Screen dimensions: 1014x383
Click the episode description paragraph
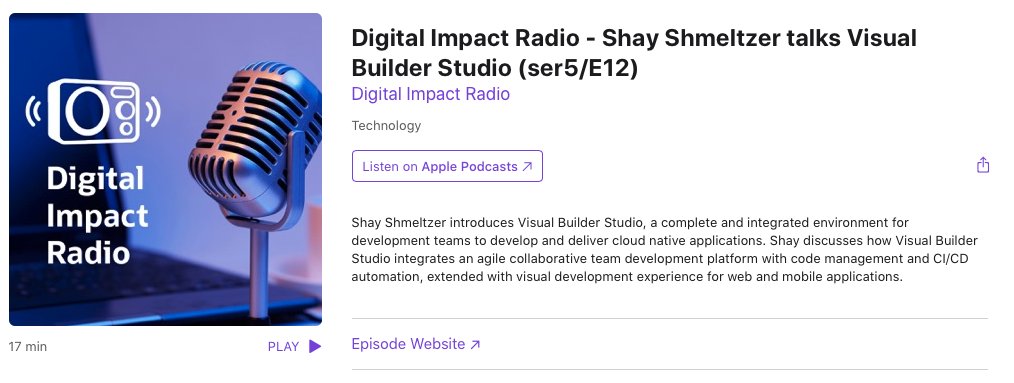[664, 249]
